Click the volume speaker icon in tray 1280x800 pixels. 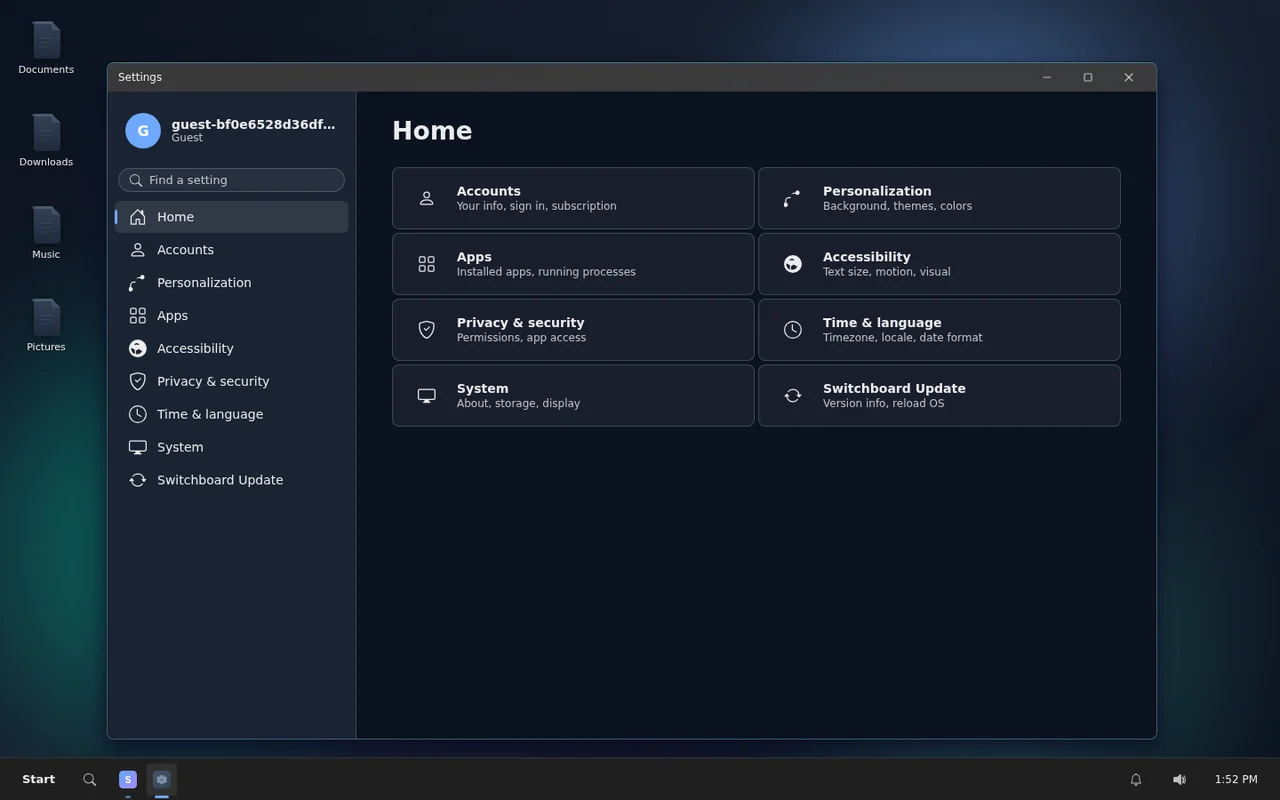click(1179, 780)
